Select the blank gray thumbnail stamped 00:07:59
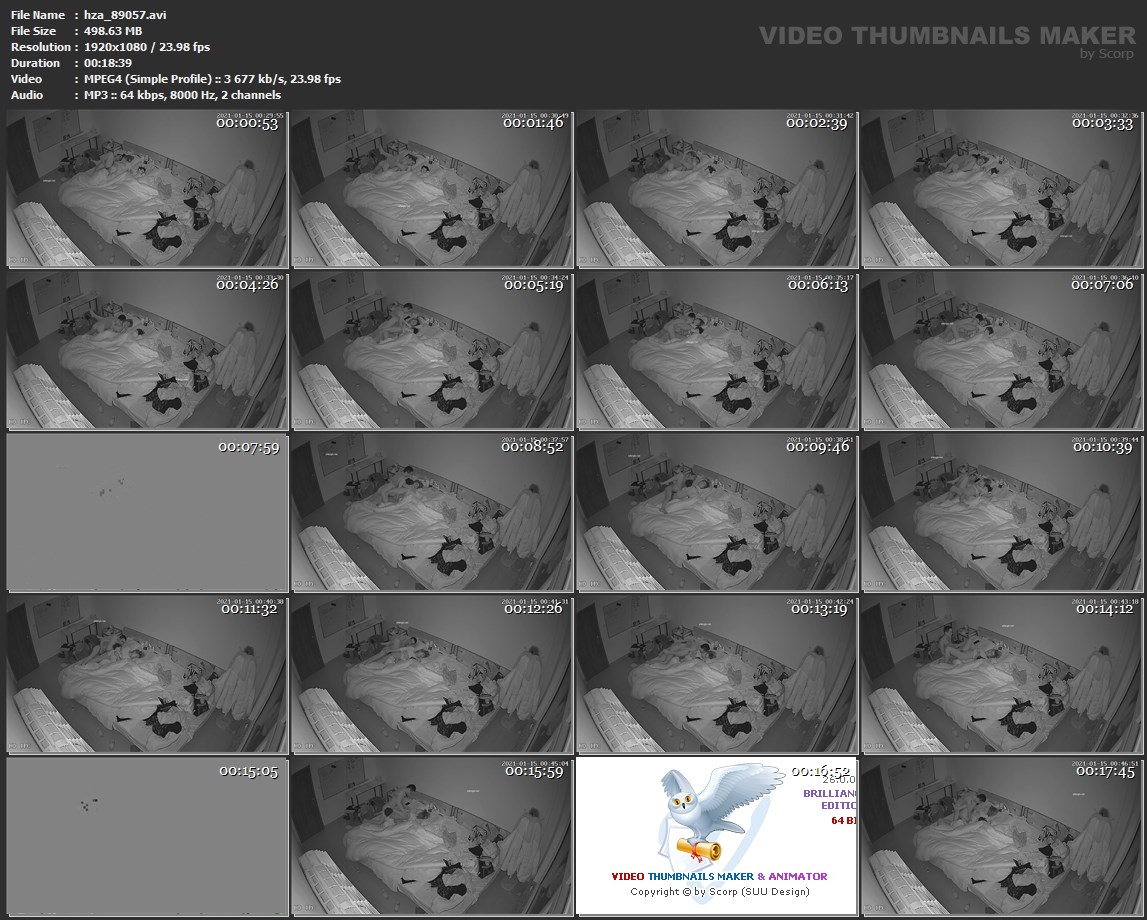 [x=147, y=513]
